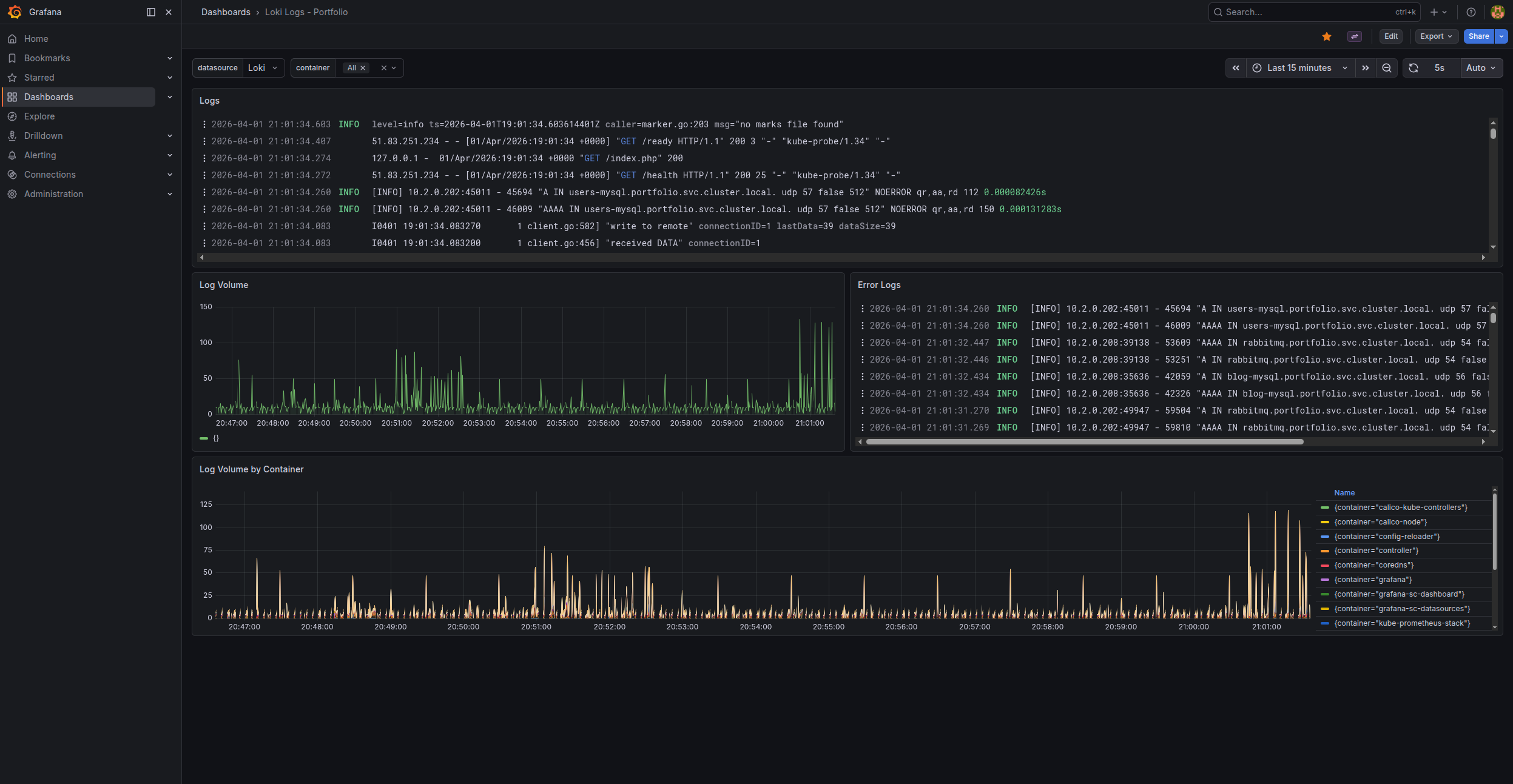
Task: Open the Last 15 minutes time picker
Action: 1299,67
